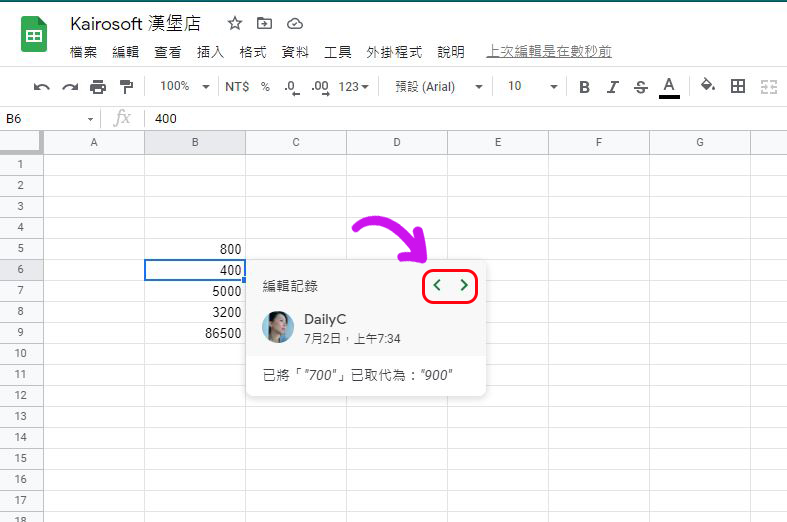
Task: Open the text color picker
Action: (x=669, y=87)
